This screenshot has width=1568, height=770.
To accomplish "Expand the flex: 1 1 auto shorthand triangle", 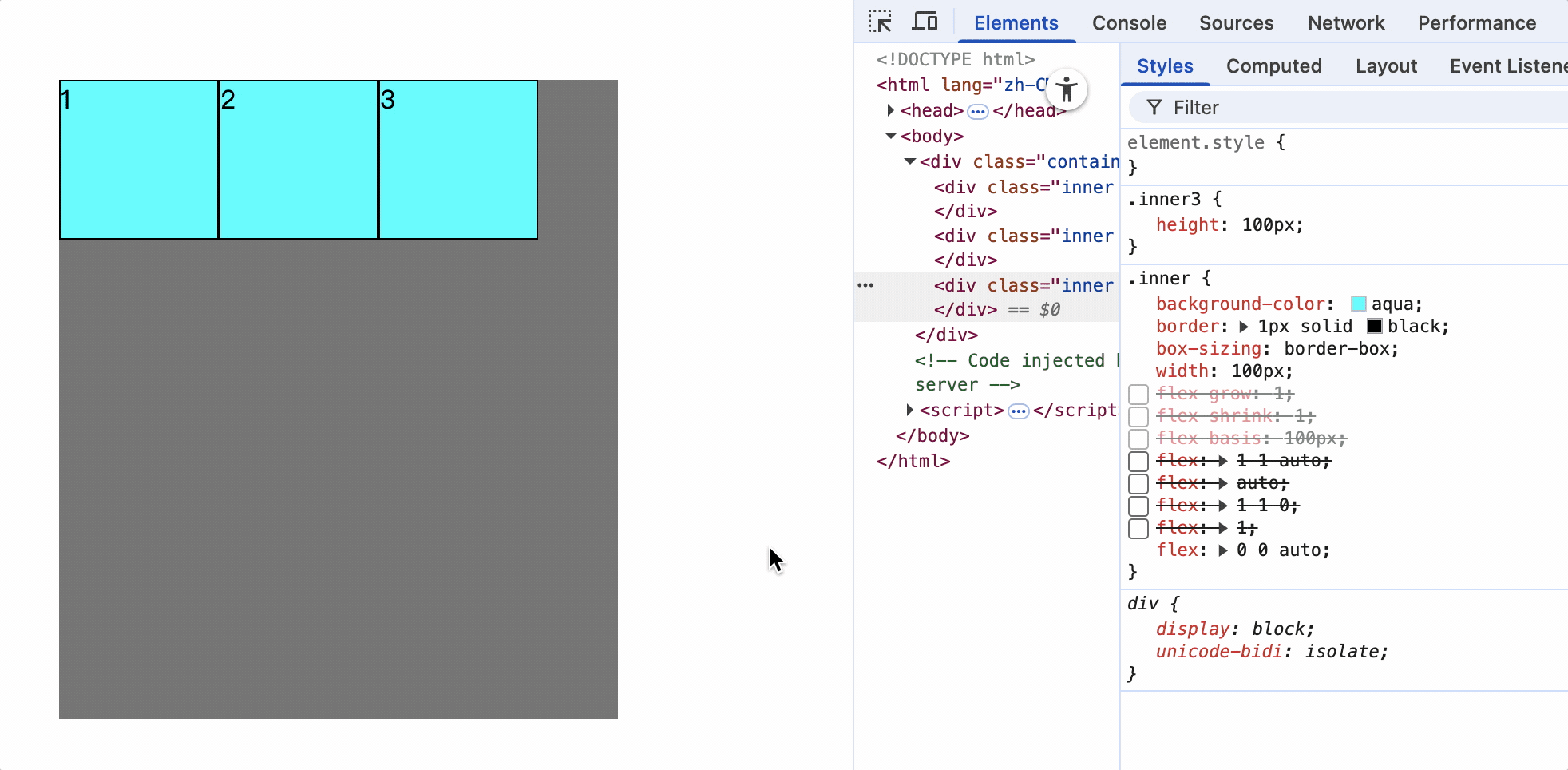I will pos(1223,461).
